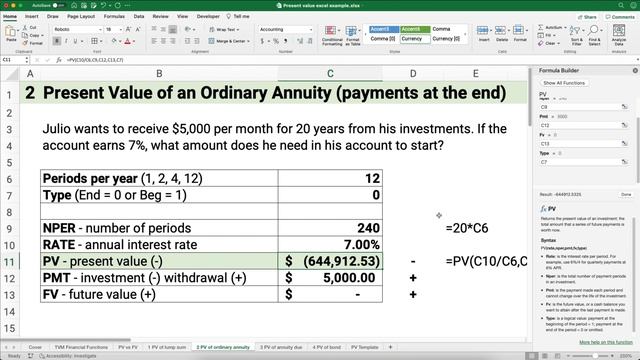This screenshot has width=640, height=360.
Task: Click Show All Functions in Formula Builder
Action: coord(564,83)
